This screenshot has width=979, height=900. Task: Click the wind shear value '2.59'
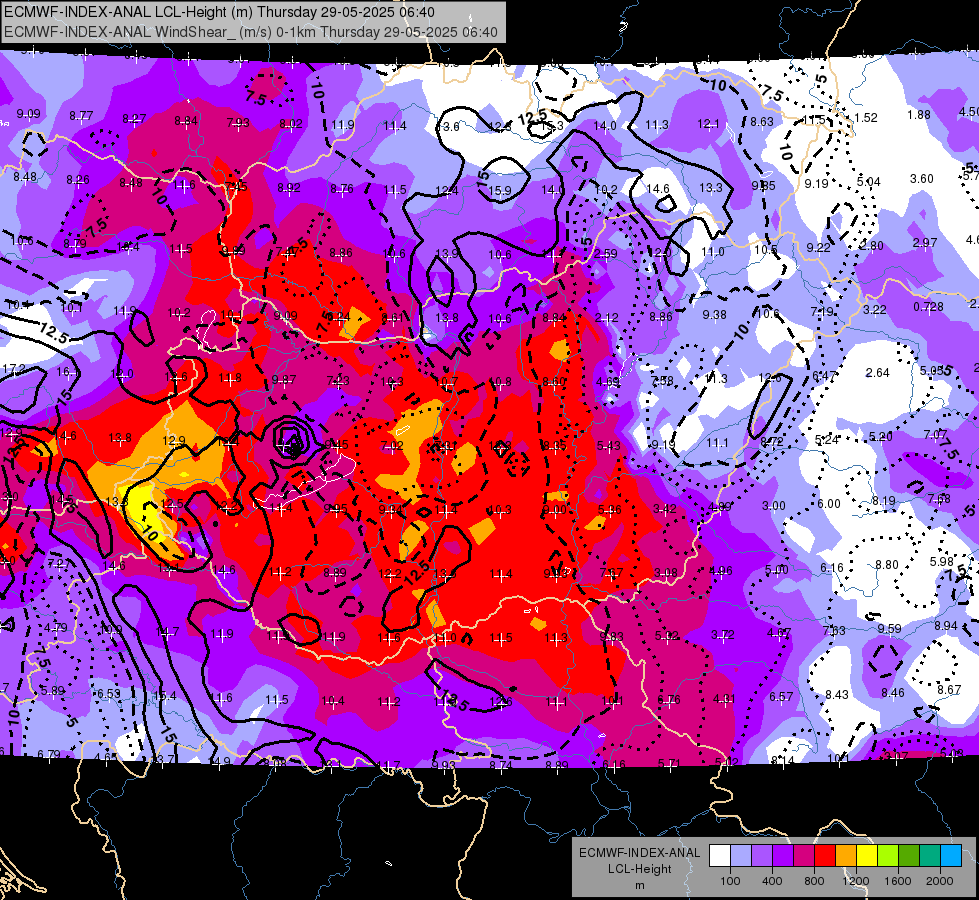[x=606, y=254]
